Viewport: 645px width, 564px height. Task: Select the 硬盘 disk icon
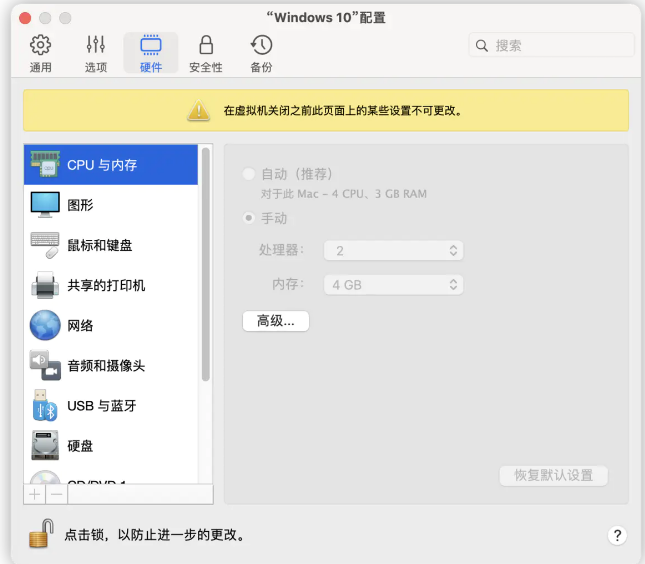tap(45, 446)
